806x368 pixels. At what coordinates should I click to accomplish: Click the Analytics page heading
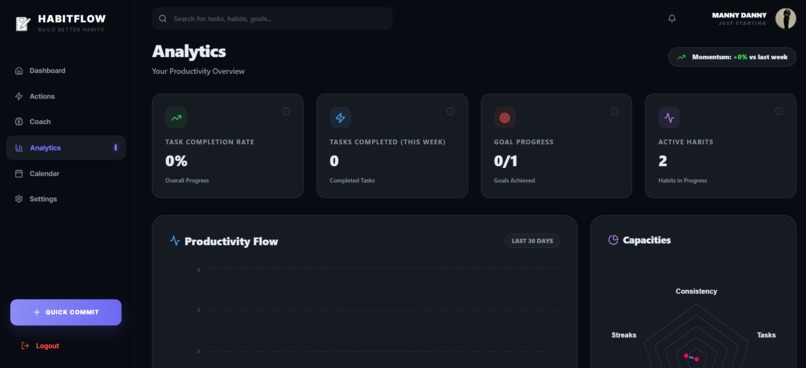(x=189, y=52)
